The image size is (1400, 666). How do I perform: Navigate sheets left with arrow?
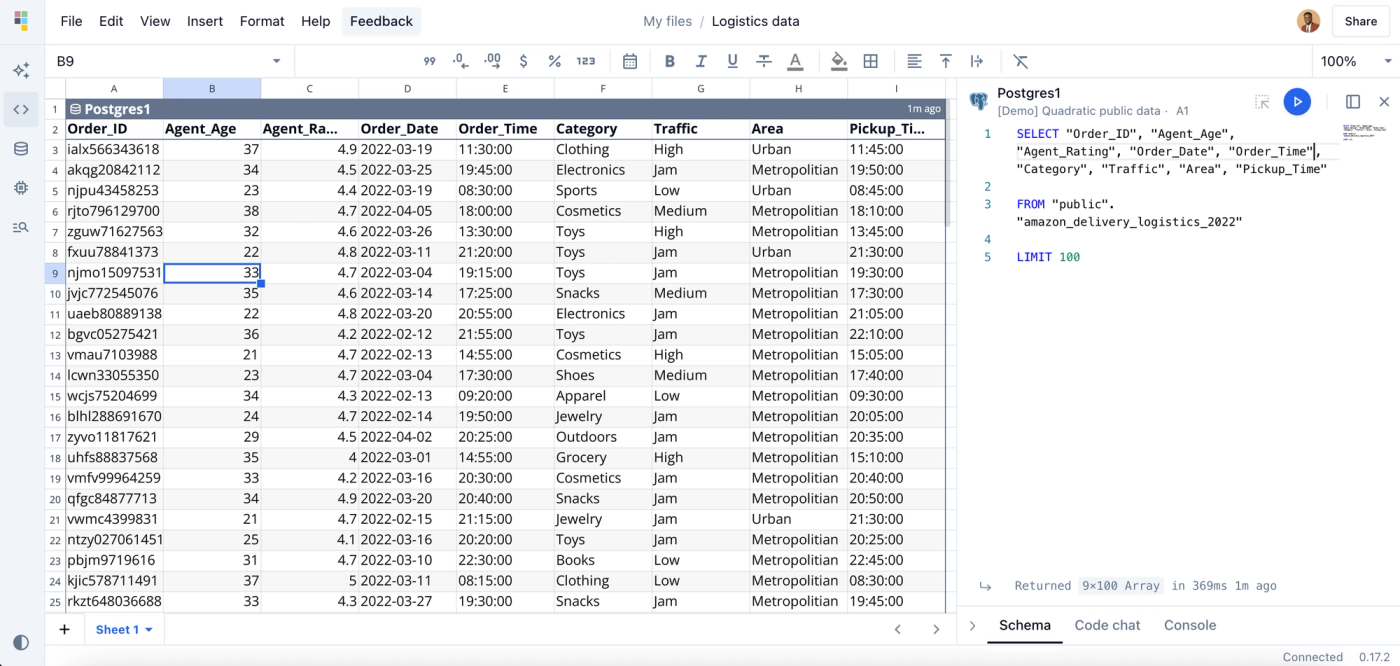click(898, 629)
